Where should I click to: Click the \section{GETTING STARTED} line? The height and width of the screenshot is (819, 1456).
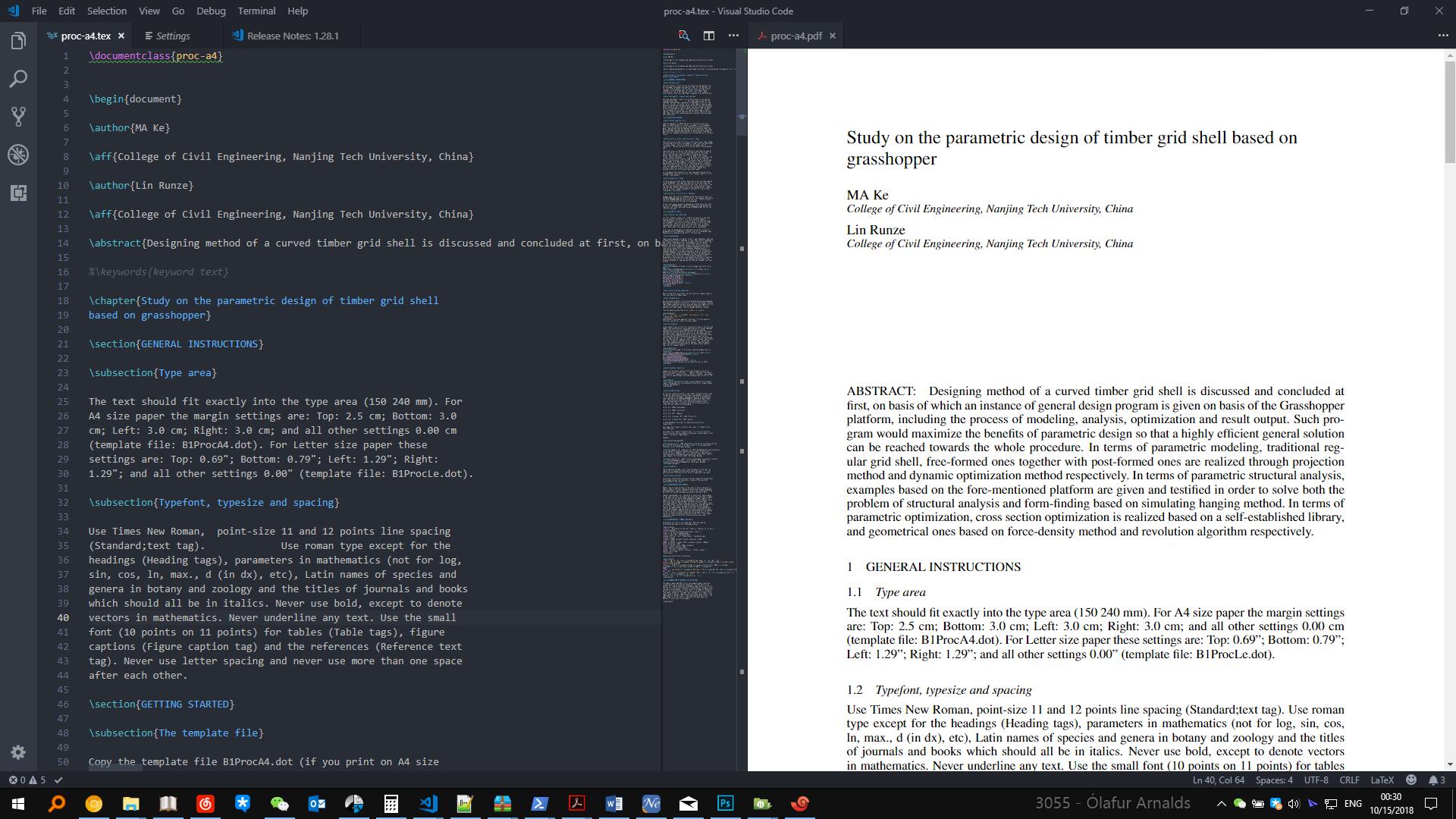(x=162, y=704)
